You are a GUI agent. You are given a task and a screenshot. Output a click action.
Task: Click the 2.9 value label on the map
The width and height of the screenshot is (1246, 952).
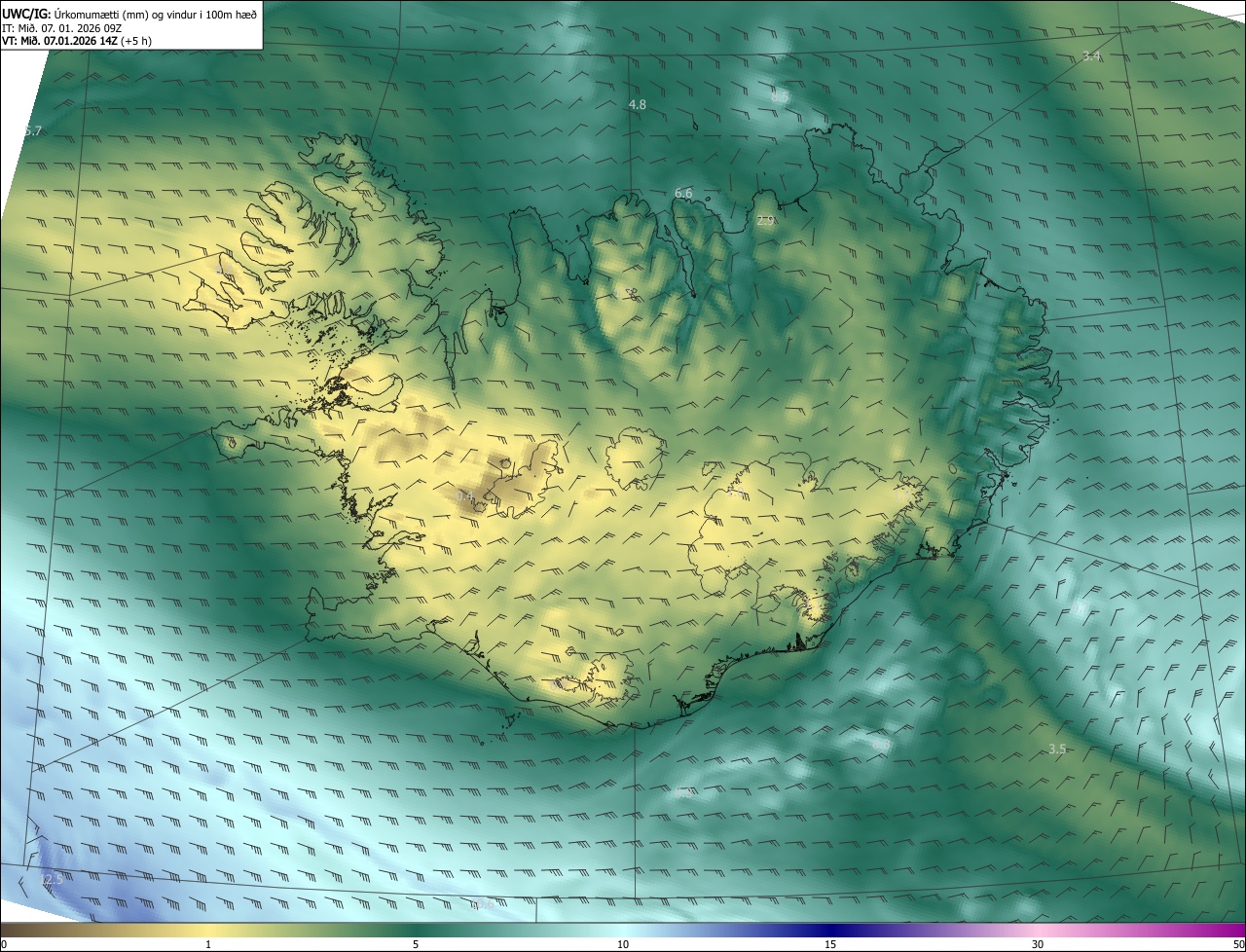pos(765,221)
